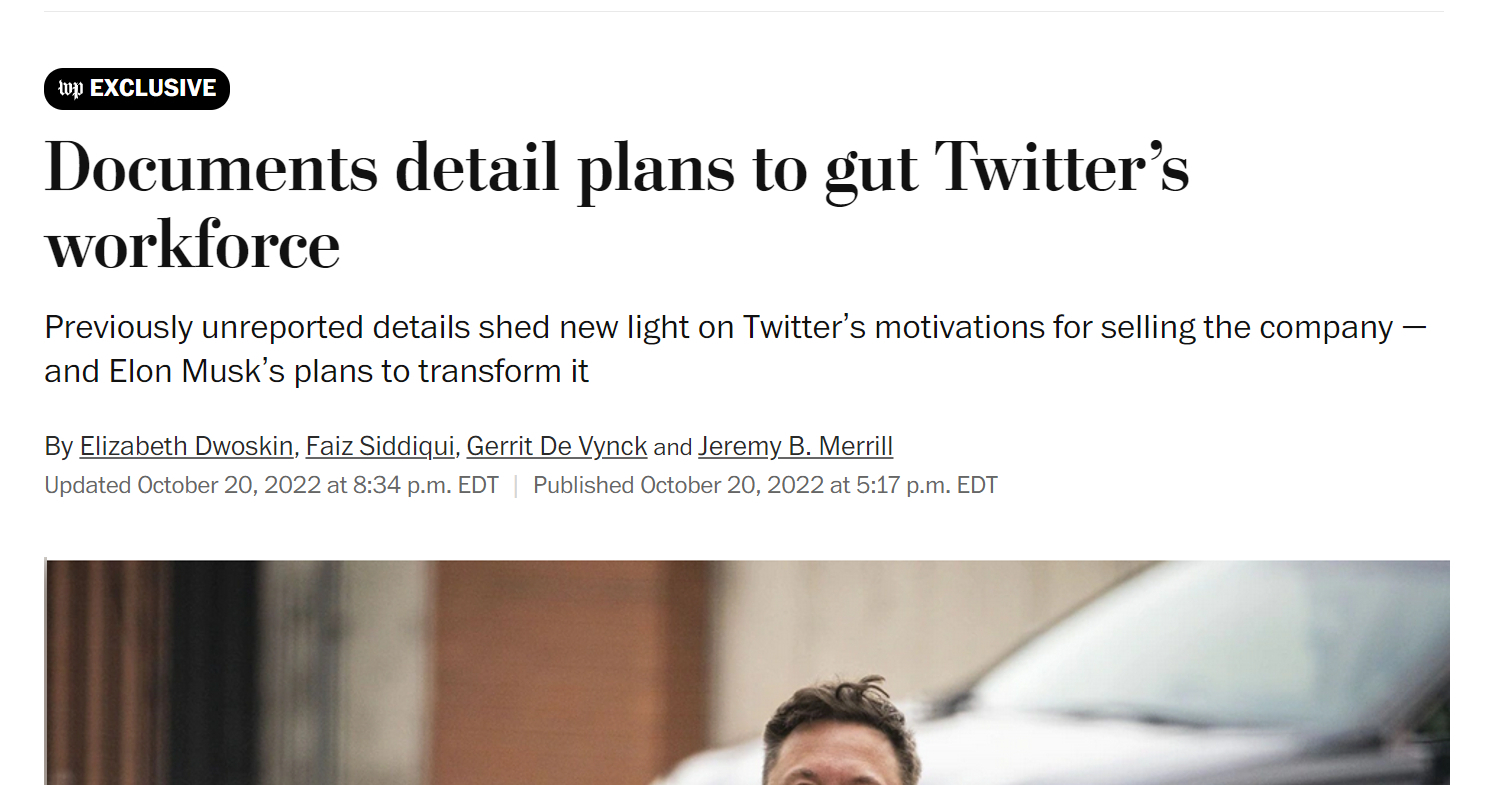
Task: Visit Gerrit De Vynck's author profile
Action: click(x=557, y=446)
